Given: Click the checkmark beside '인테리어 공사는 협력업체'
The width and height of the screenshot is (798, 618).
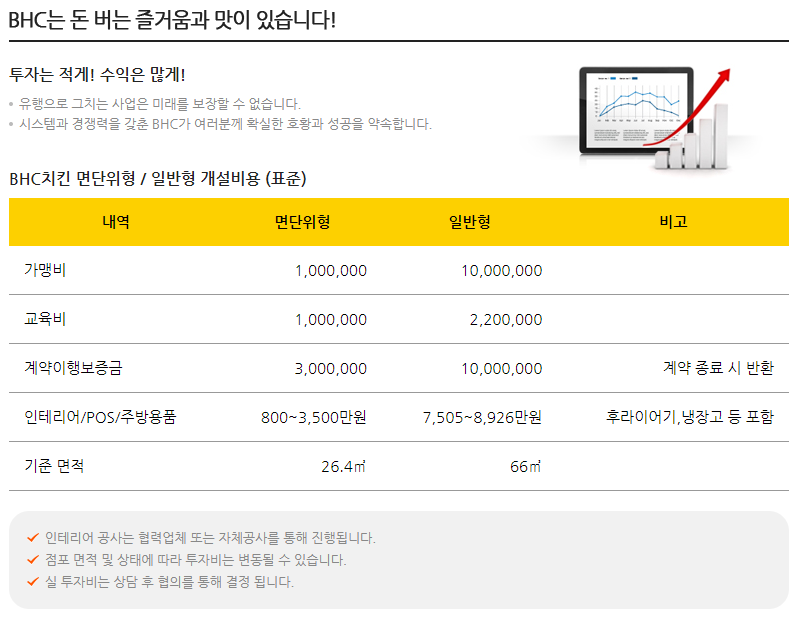Looking at the screenshot, I should point(33,538).
